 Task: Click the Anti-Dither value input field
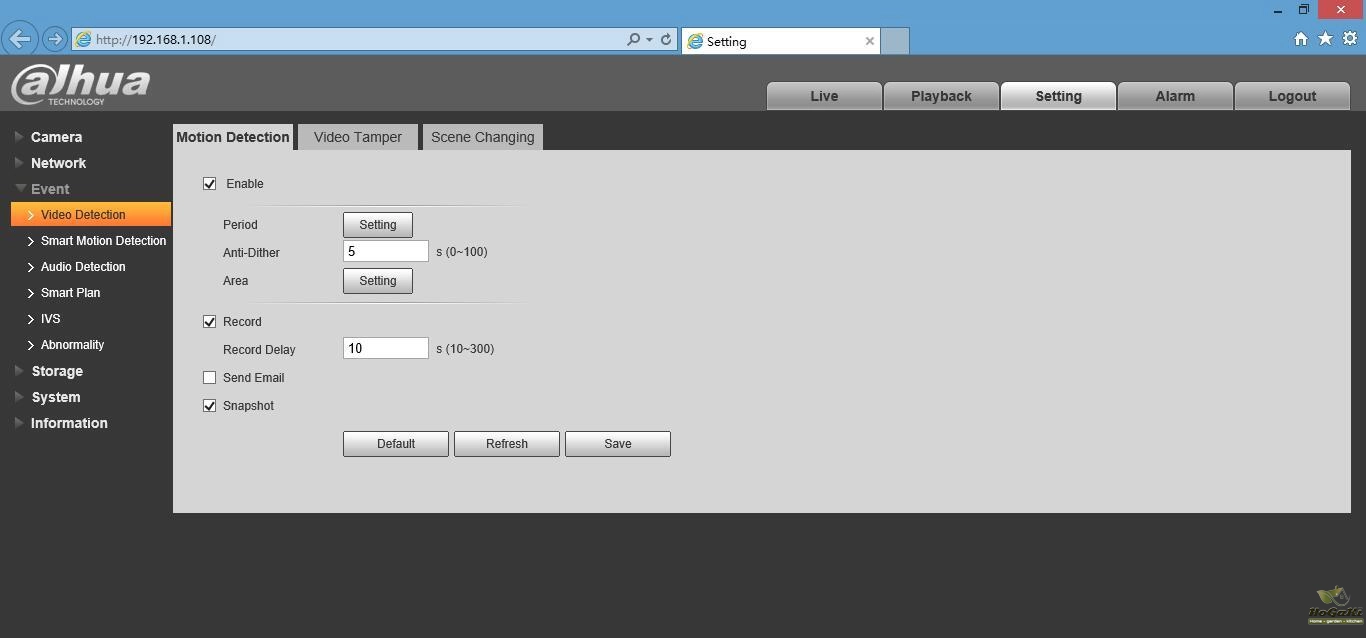point(385,252)
